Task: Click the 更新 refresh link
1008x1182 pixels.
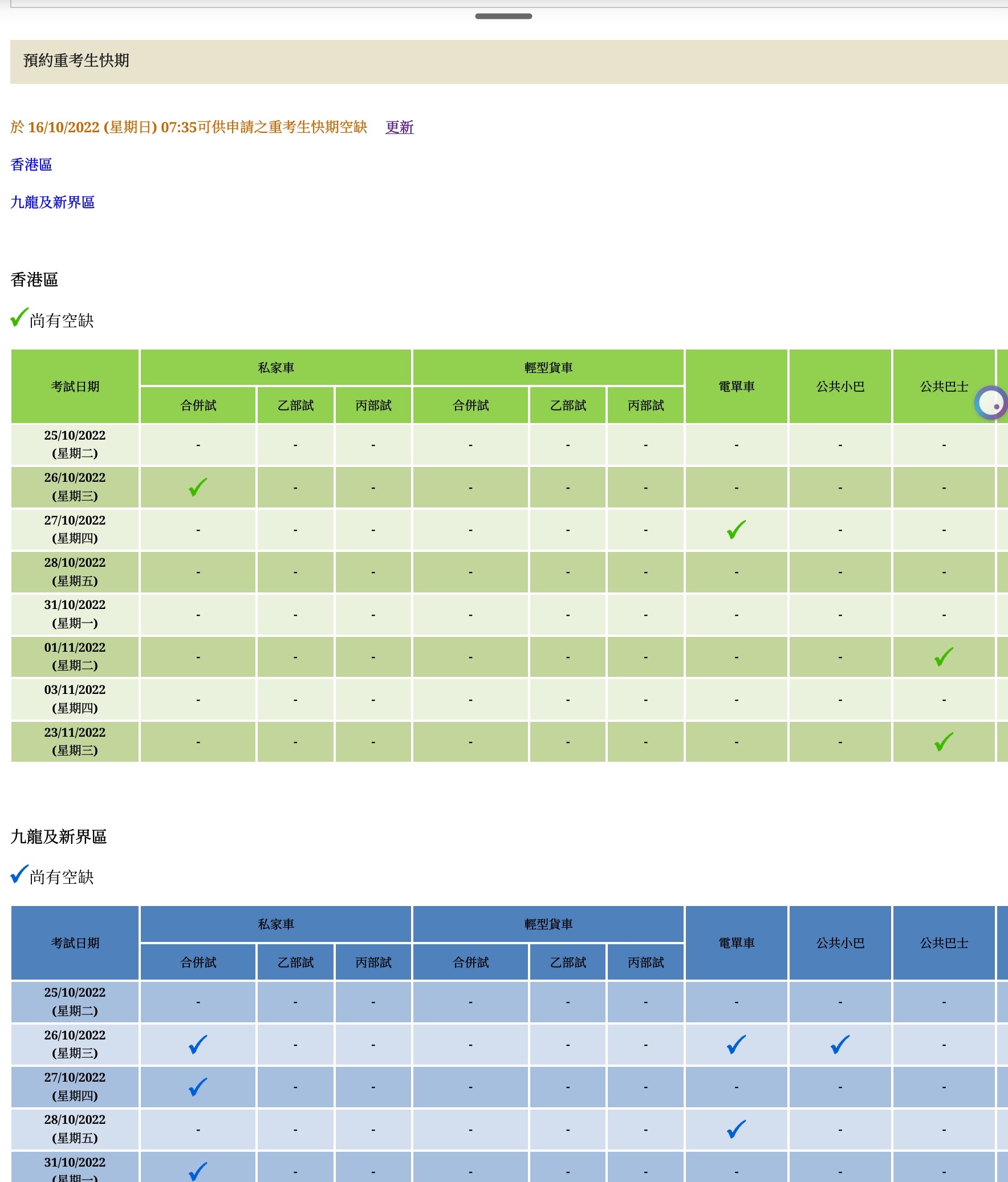Action: pos(399,127)
